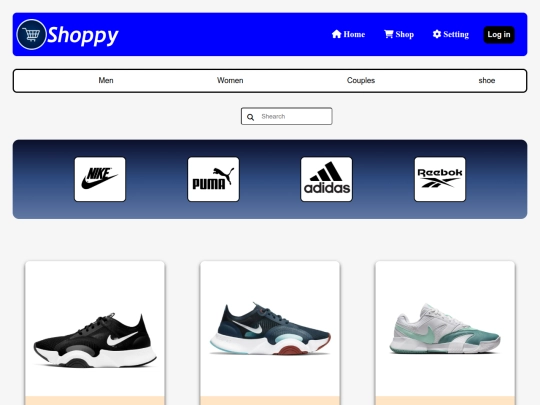Viewport: 540px width, 405px height.
Task: Click the gear icon beside Setting
Action: 437,34
